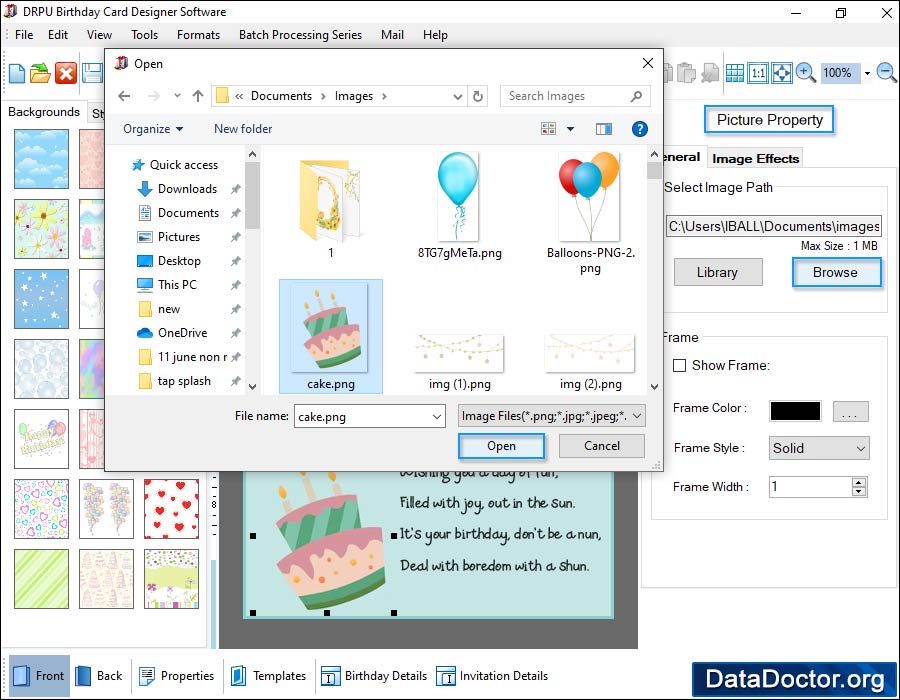
Task: Click the Browse button
Action: [836, 272]
